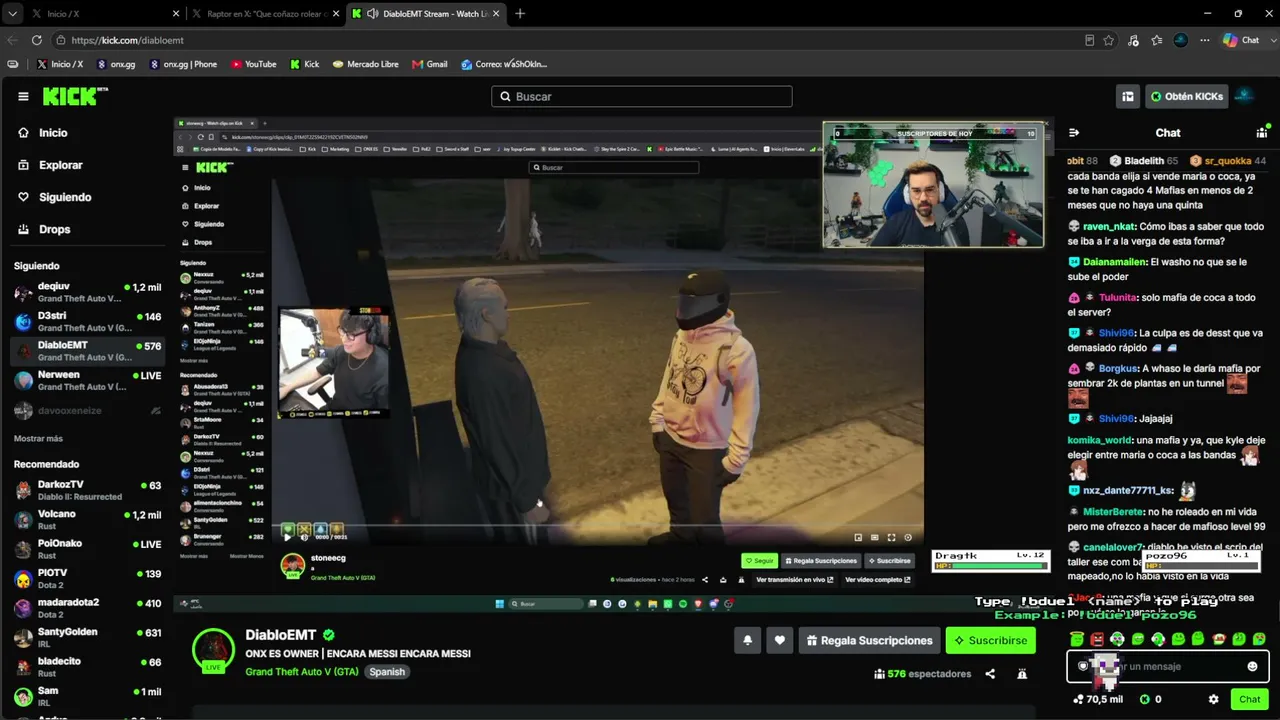Click the address bar URL
The image size is (1280, 720).
click(128, 40)
